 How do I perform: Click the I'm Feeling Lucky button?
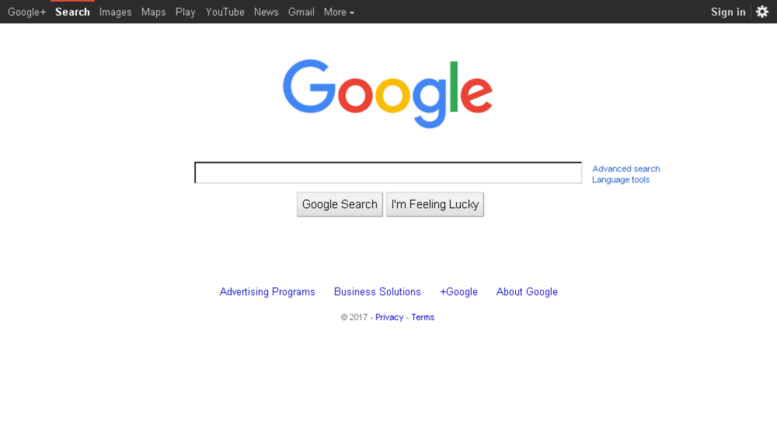[435, 204]
